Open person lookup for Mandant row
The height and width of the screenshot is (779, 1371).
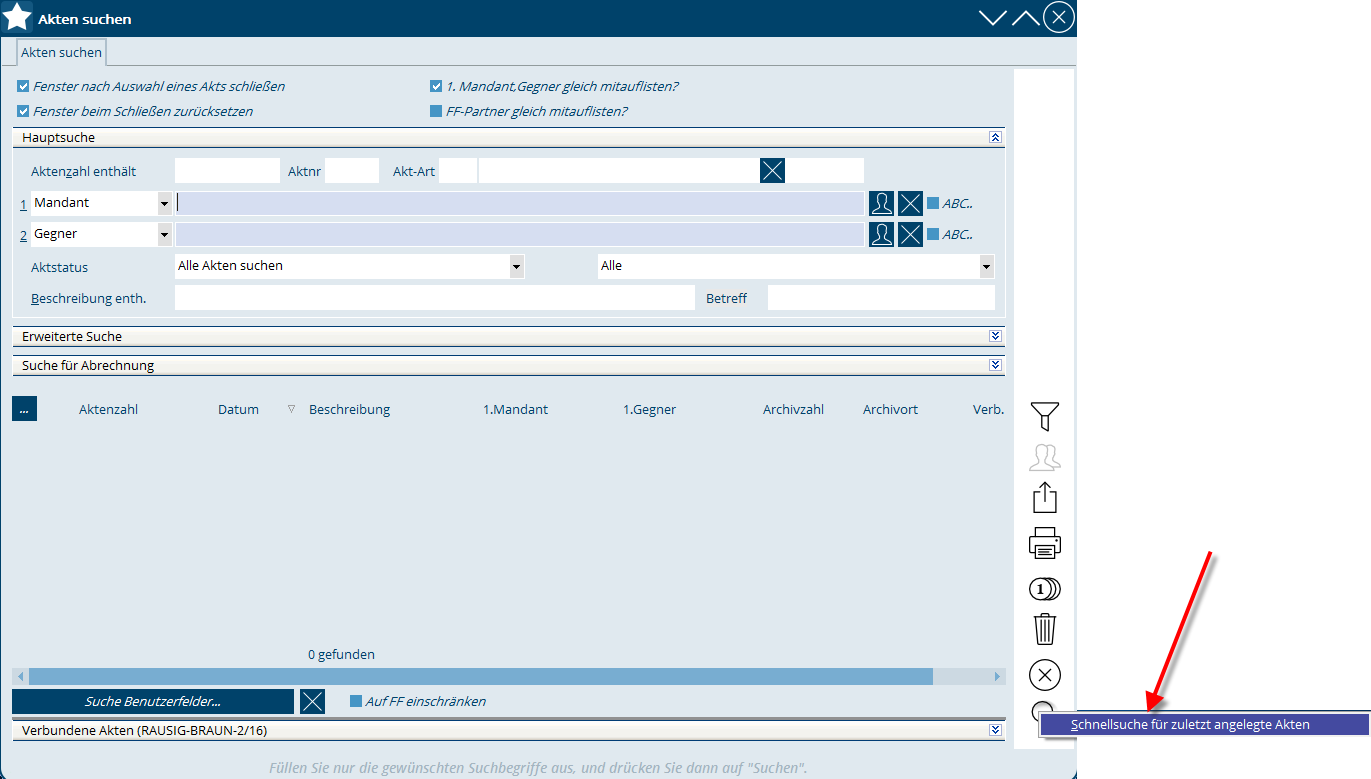tap(881, 203)
